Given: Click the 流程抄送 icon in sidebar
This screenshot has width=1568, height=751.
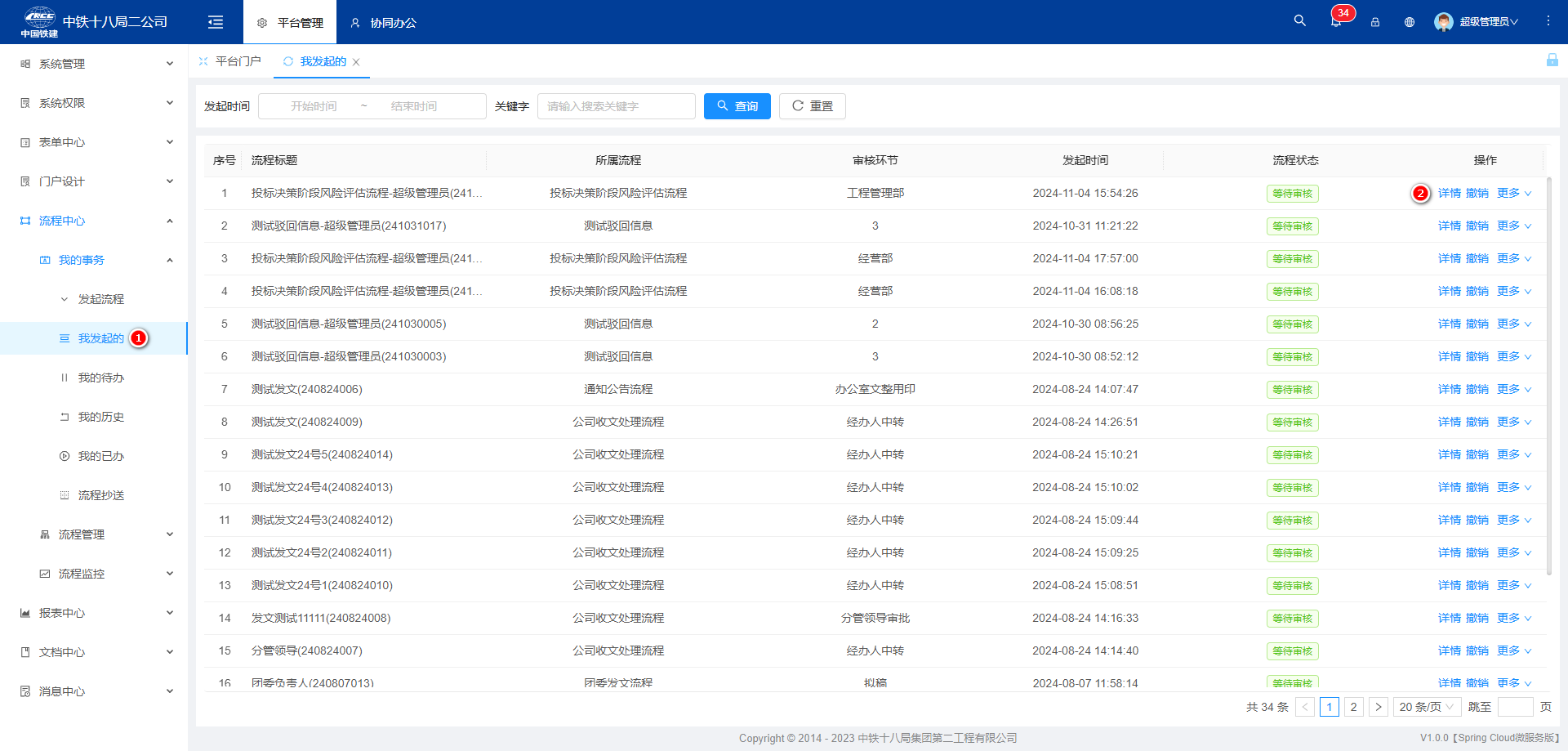Looking at the screenshot, I should coord(65,495).
